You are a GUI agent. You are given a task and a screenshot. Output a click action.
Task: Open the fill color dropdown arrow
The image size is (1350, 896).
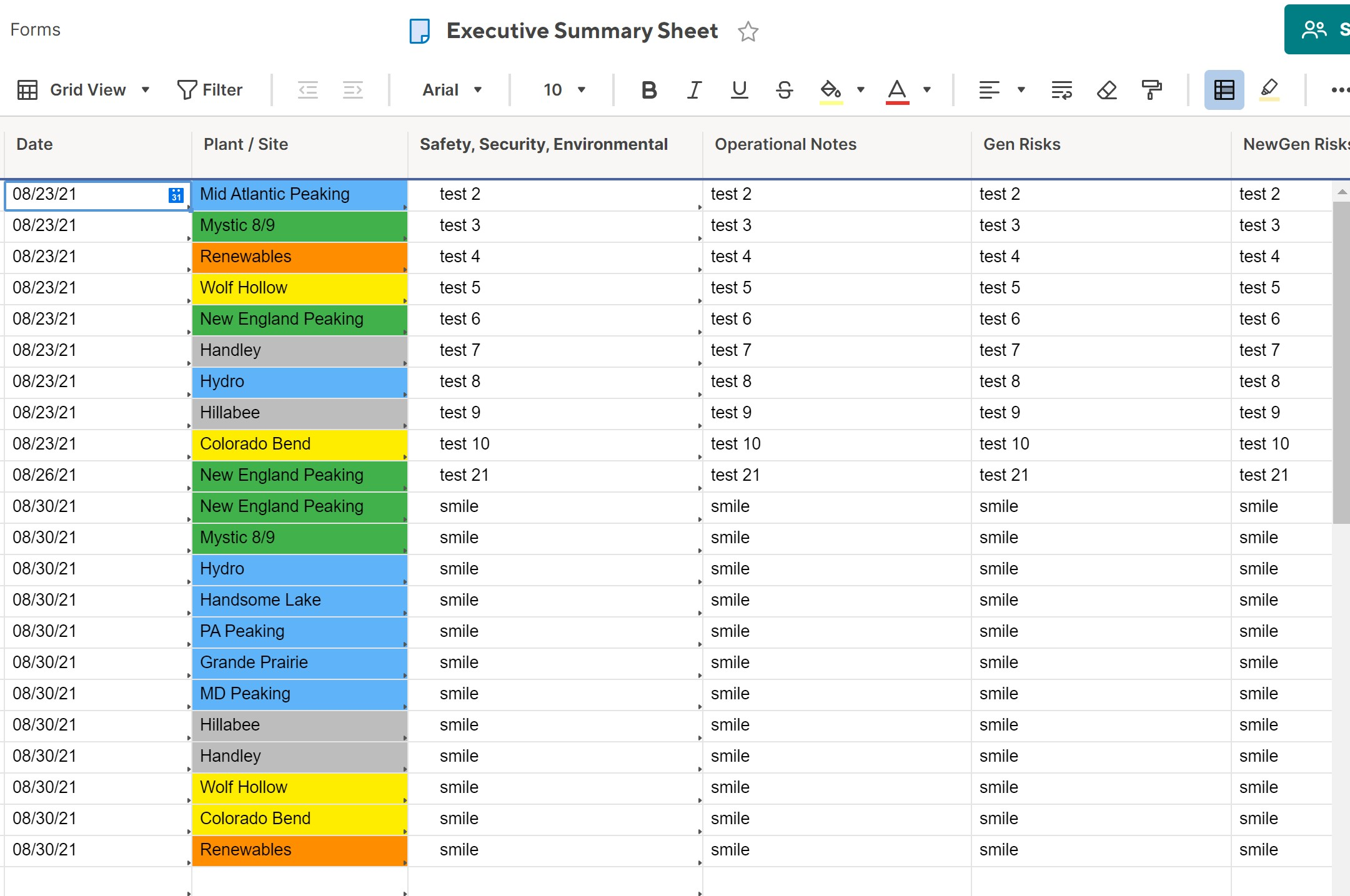861,90
